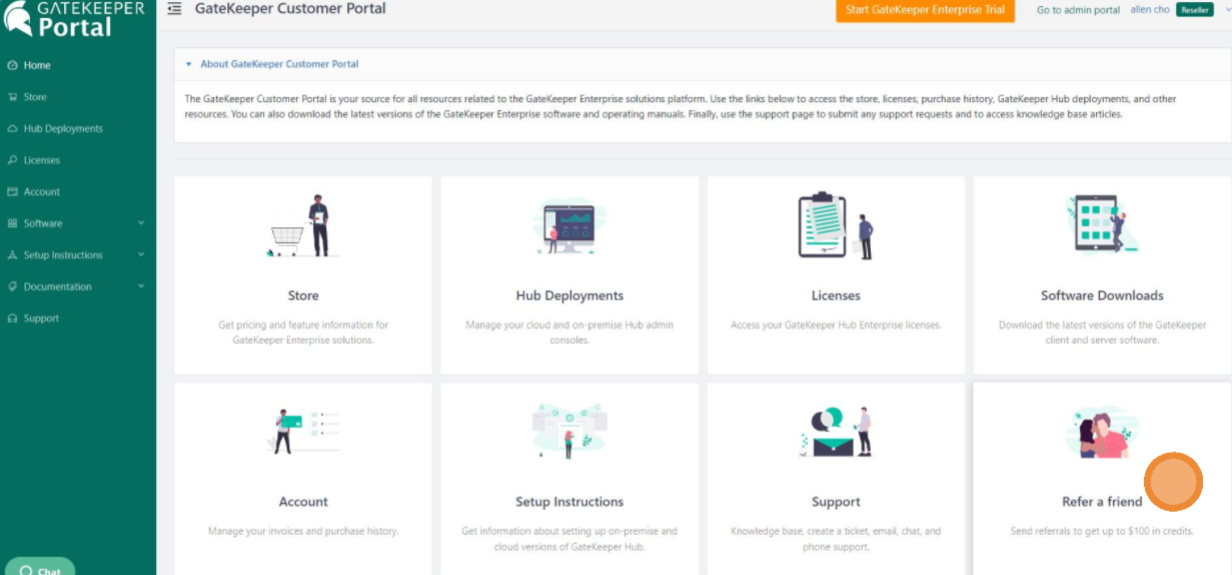This screenshot has height=575, width=1232.
Task: Click text 'Knowledge base, create a ticket, email, chat, and'
Action: tap(836, 531)
